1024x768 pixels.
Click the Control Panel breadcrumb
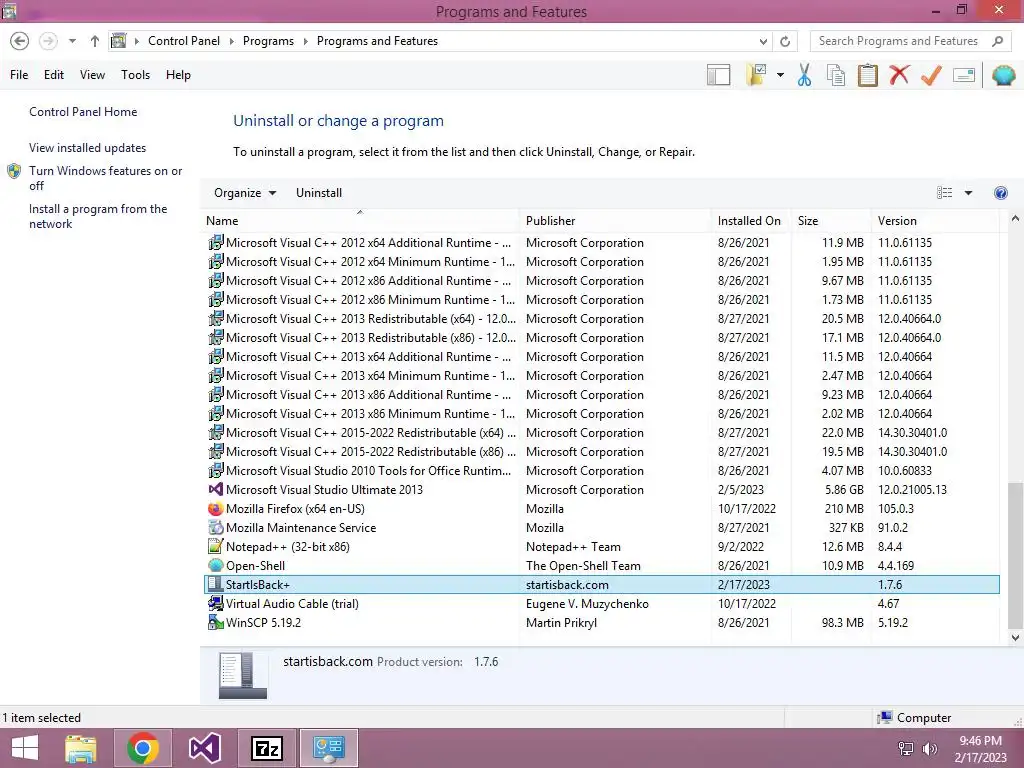(184, 41)
